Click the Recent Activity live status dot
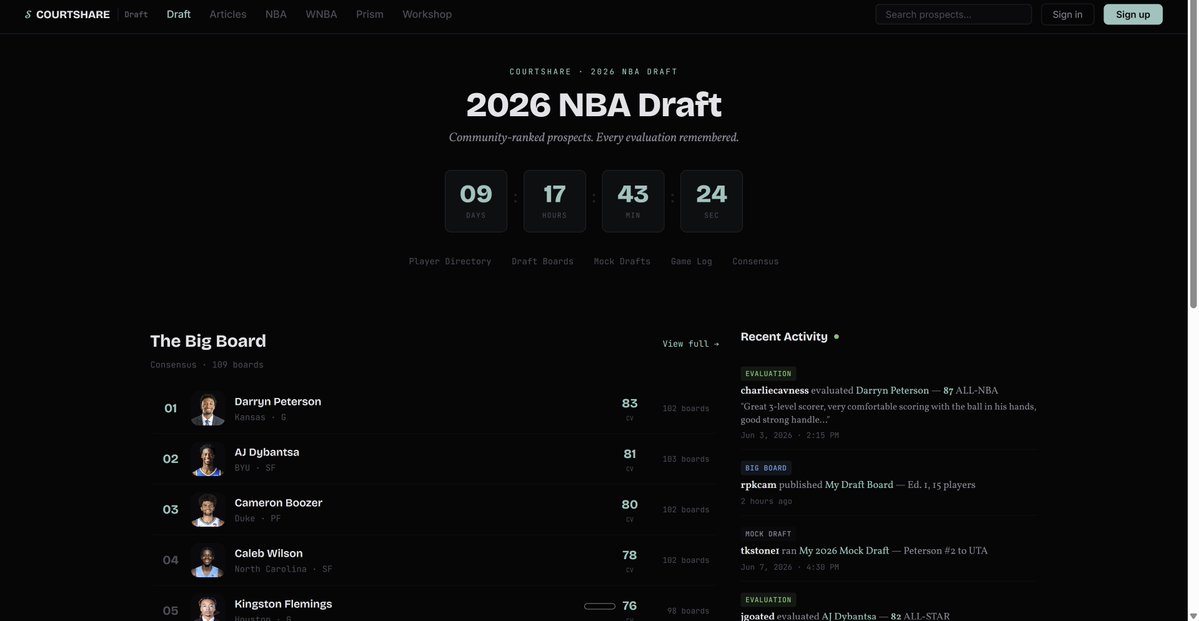Viewport: 1199px width, 621px height. 836,337
